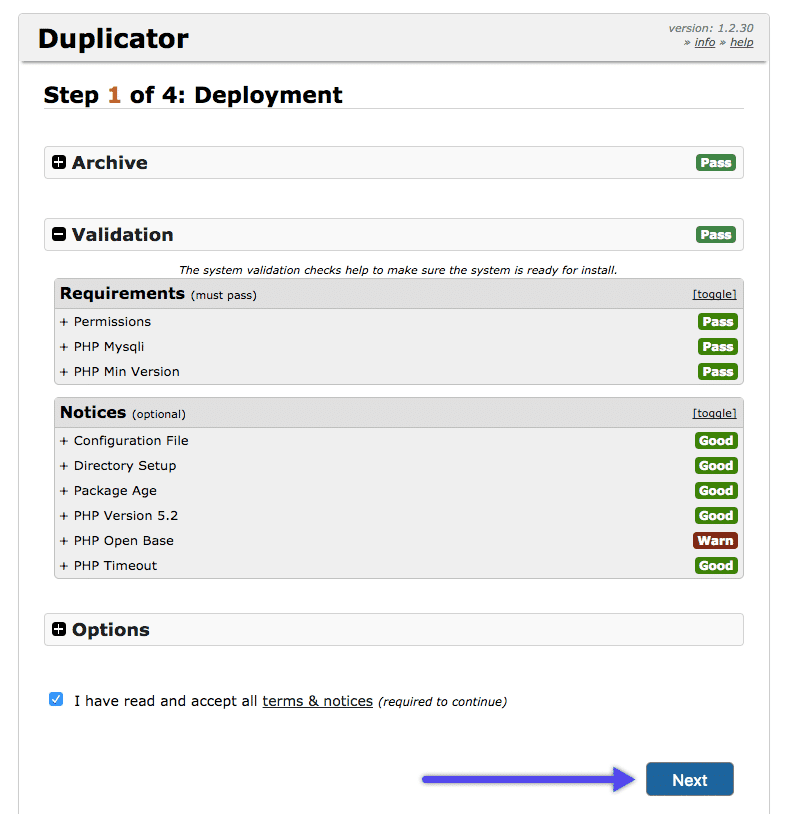This screenshot has height=814, width=787.
Task: Open the help link in header
Action: (x=741, y=43)
